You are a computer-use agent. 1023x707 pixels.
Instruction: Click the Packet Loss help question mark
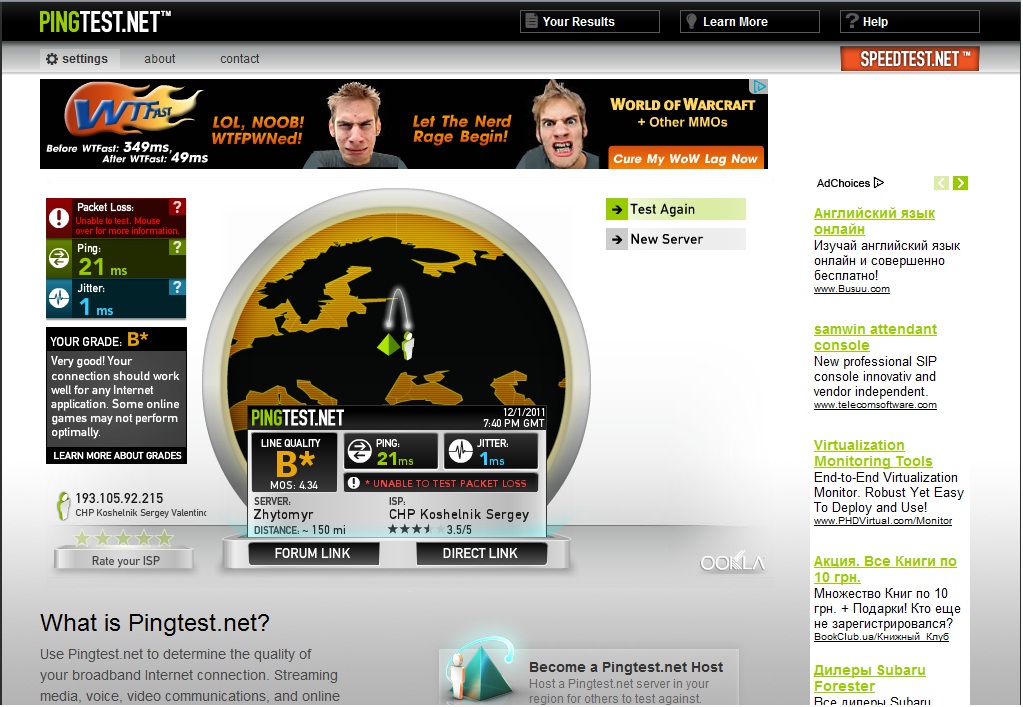[x=177, y=207]
